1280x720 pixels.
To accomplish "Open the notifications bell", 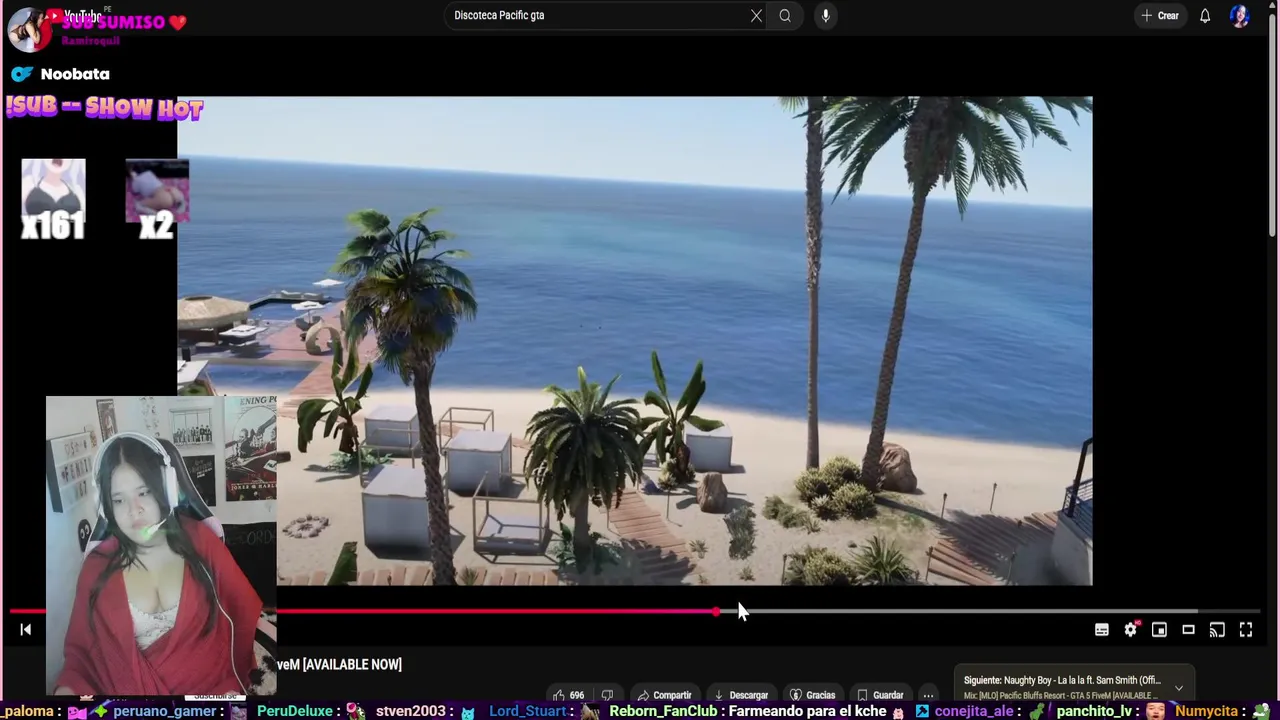I will [x=1205, y=15].
